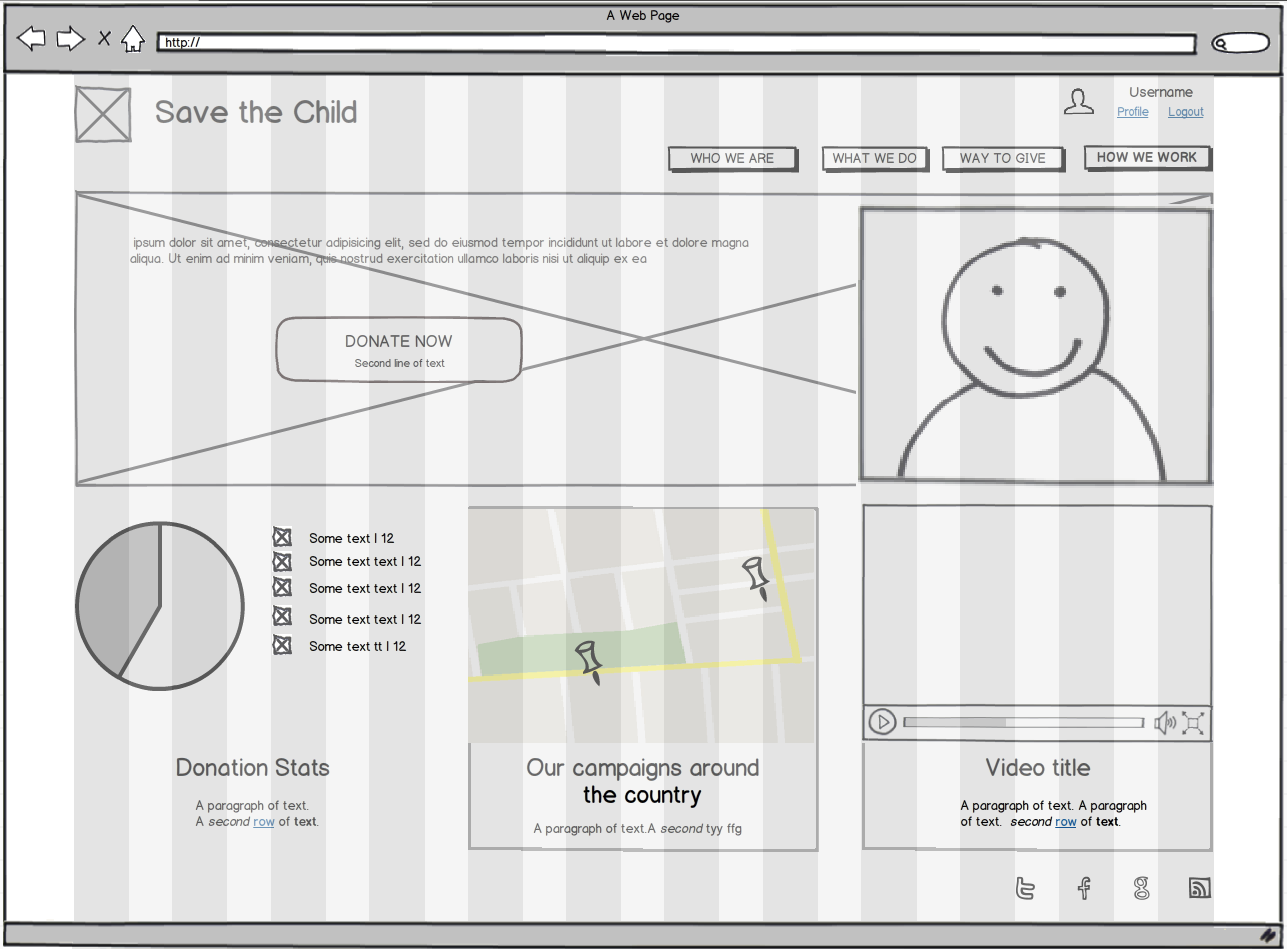Open the Profile link
The image size is (1287, 949).
1132,112
